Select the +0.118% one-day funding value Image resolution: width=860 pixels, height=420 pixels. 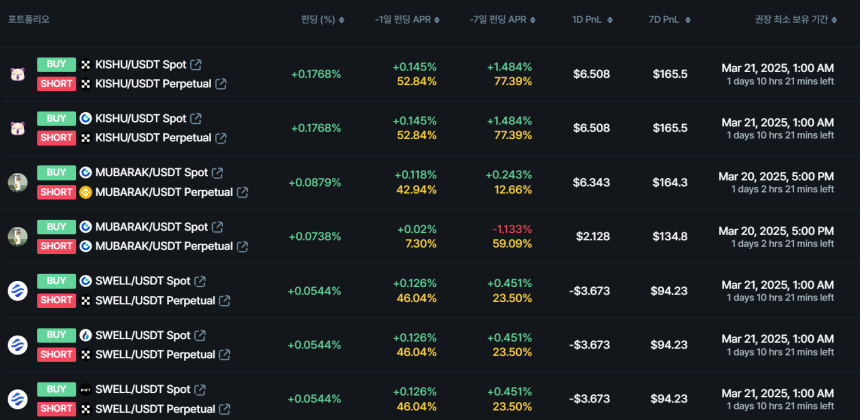[x=415, y=175]
